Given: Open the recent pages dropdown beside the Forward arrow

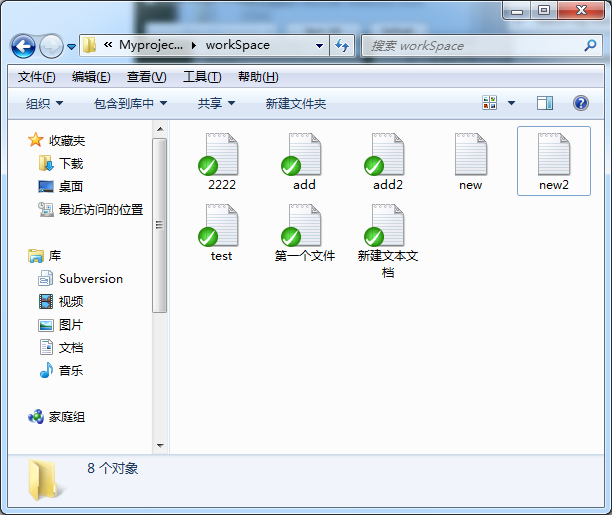Looking at the screenshot, I should pyautogui.click(x=71, y=47).
